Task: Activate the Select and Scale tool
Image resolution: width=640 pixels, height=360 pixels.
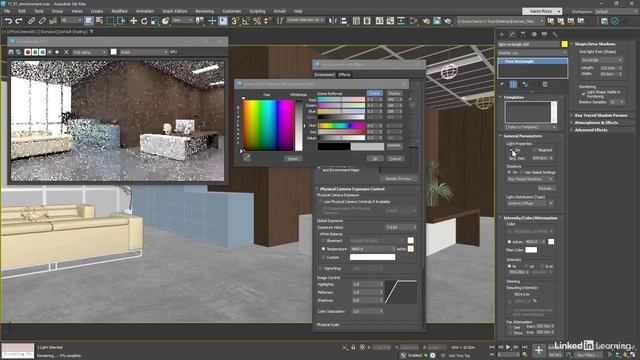Action: (154, 21)
